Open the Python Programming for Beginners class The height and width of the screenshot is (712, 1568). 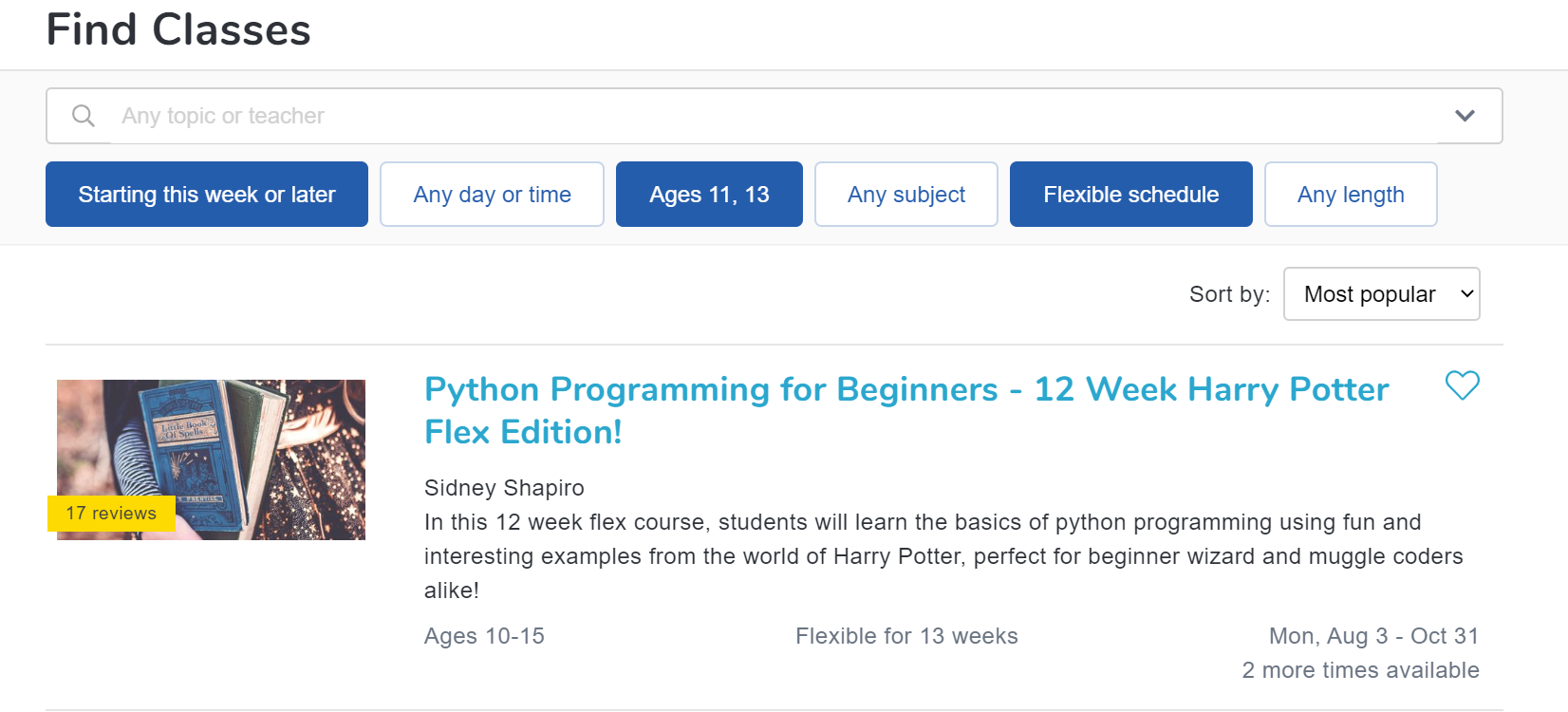tap(906, 410)
